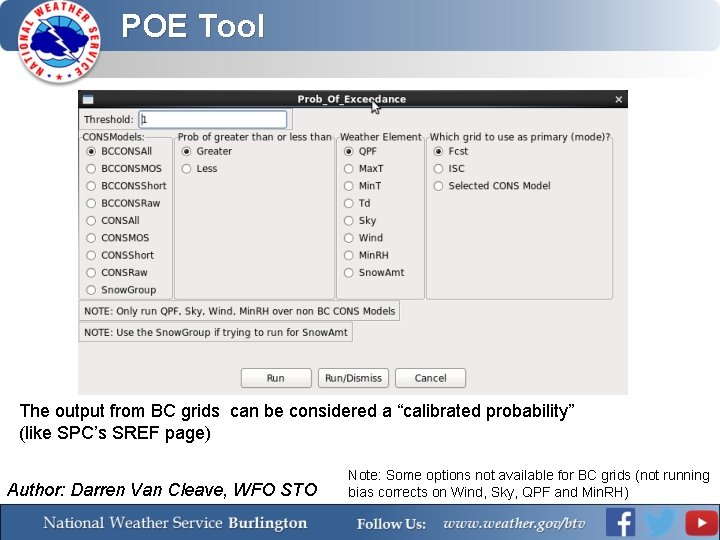Choose the BCCONSShort model
Screen dimensions: 720x540
(126, 186)
